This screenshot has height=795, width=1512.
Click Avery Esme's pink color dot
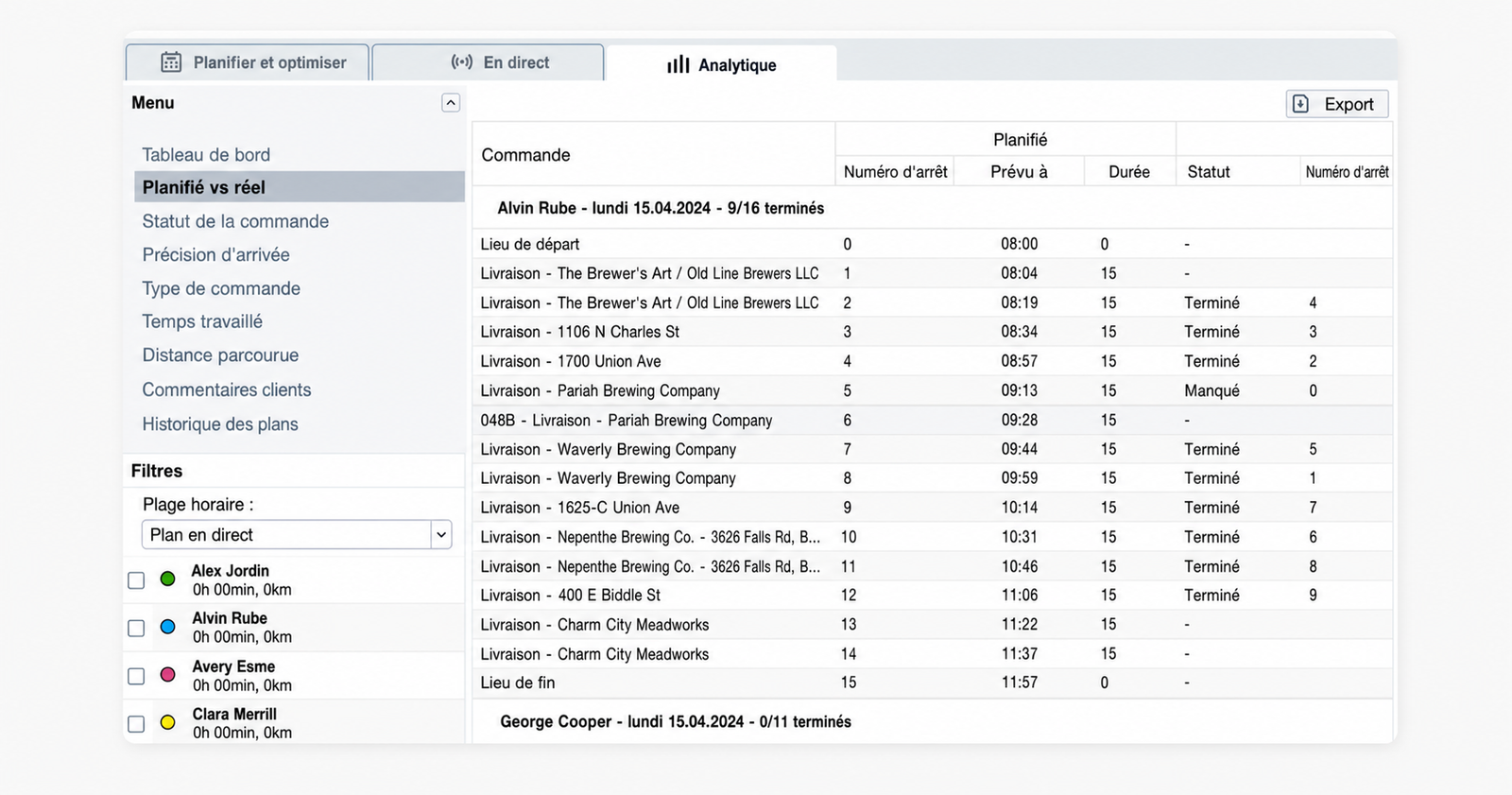click(167, 675)
